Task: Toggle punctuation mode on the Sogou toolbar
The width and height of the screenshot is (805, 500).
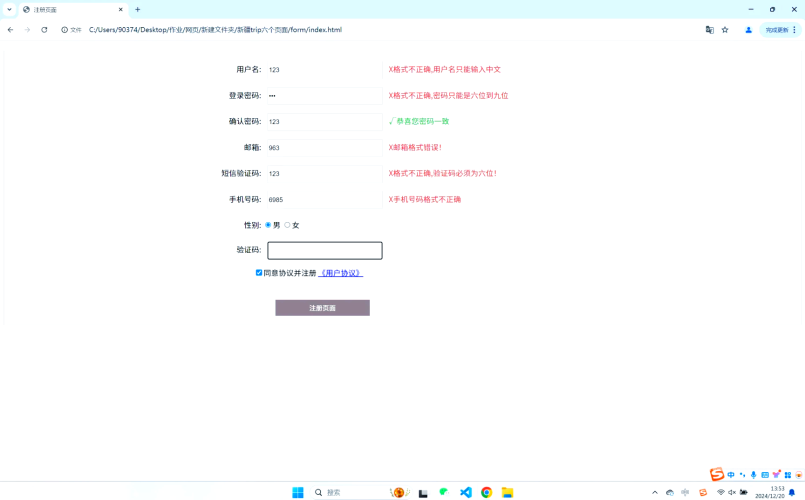Action: [x=742, y=475]
